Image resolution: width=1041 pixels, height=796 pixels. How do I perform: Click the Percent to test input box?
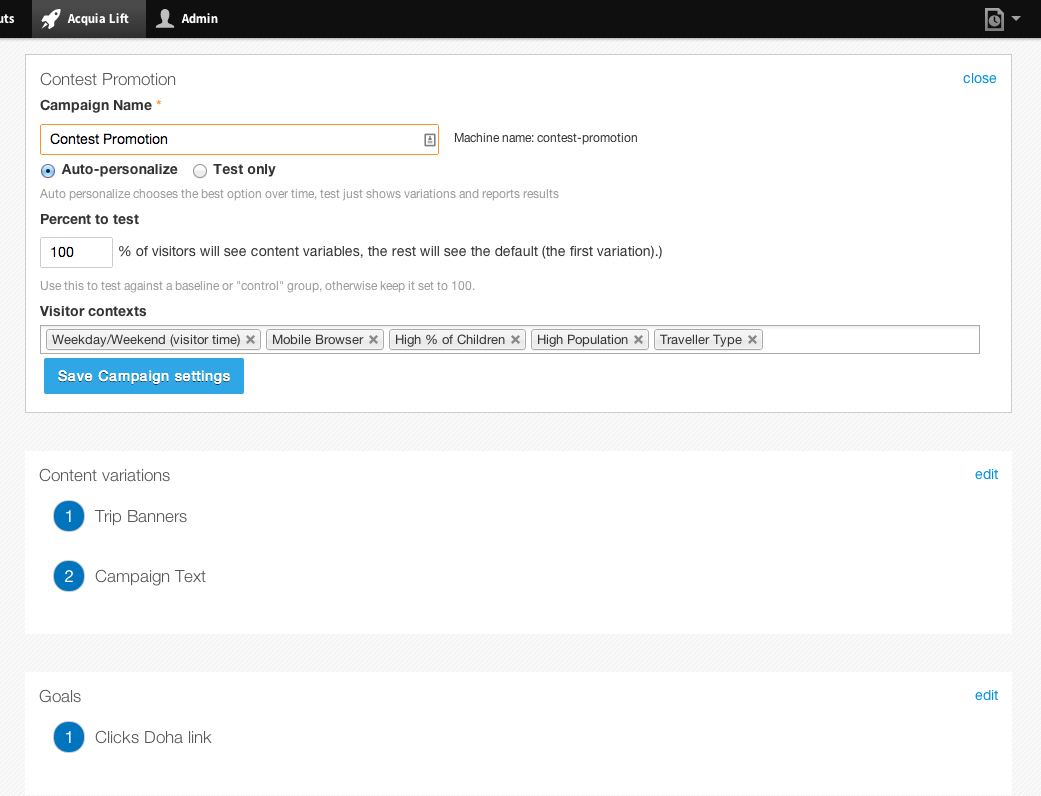76,252
